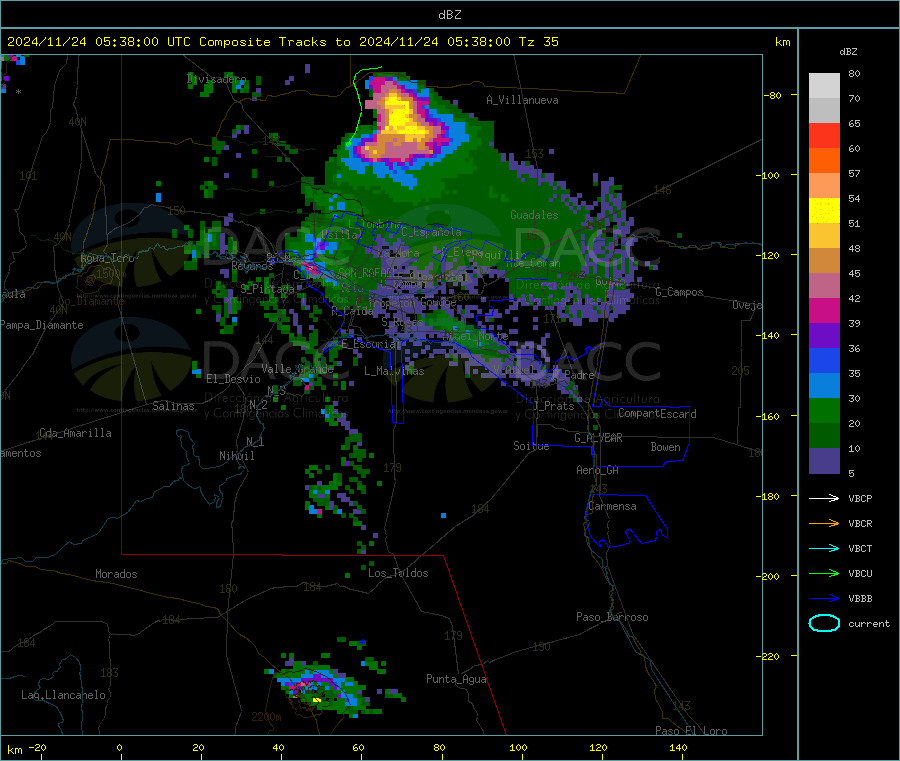Click the 'Pampa_Diamante' map label

(x=41, y=325)
